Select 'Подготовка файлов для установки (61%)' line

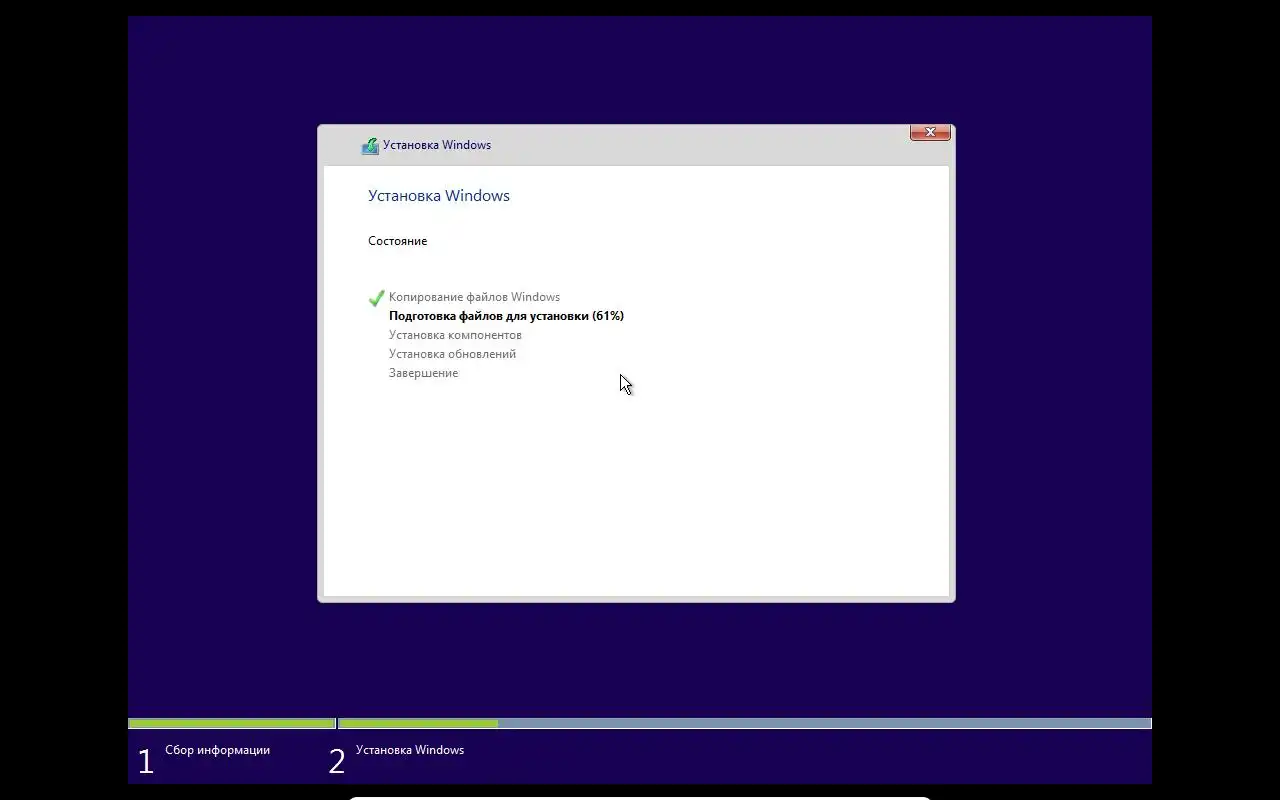(506, 316)
